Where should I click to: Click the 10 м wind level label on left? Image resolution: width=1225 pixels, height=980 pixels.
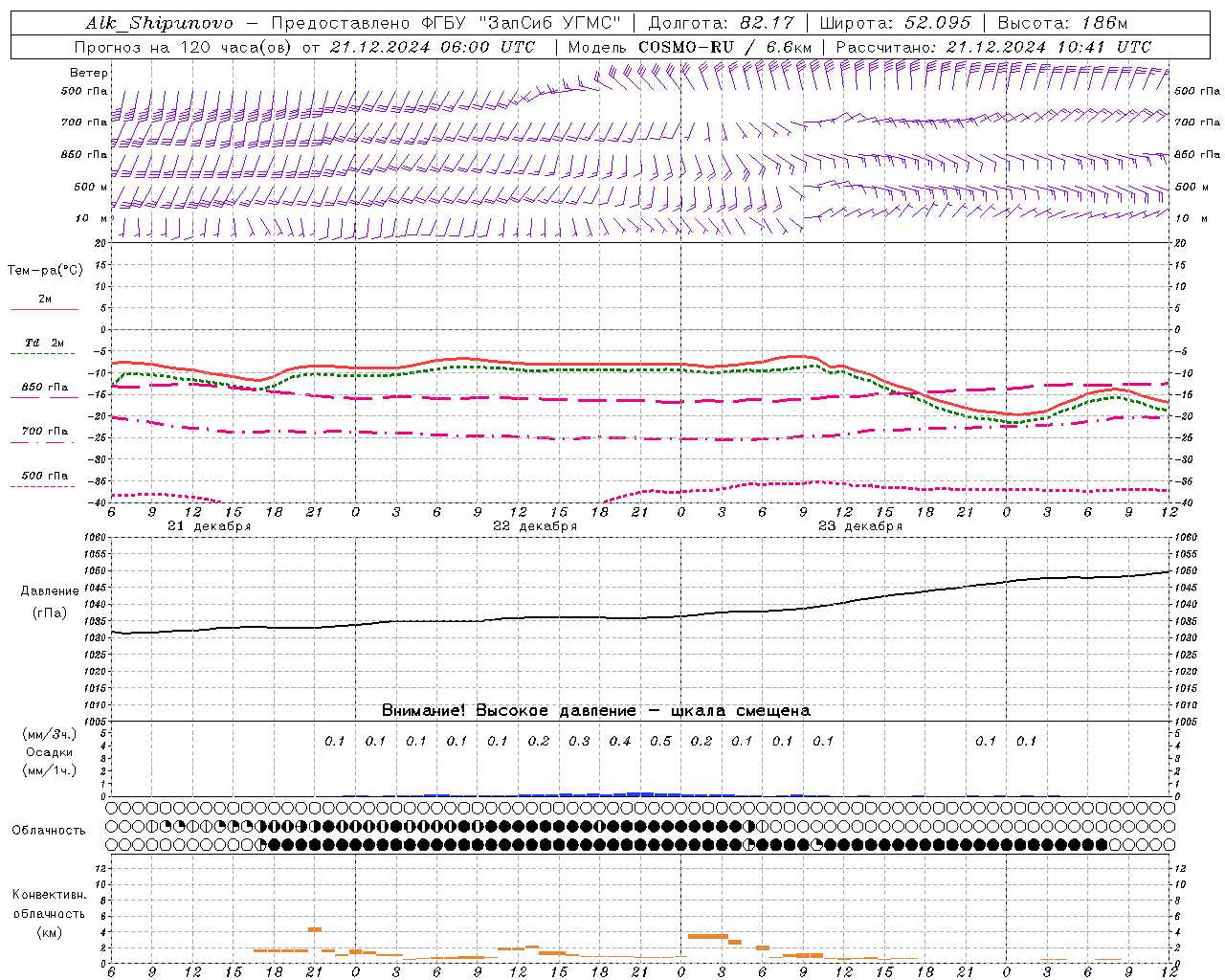coord(92,218)
